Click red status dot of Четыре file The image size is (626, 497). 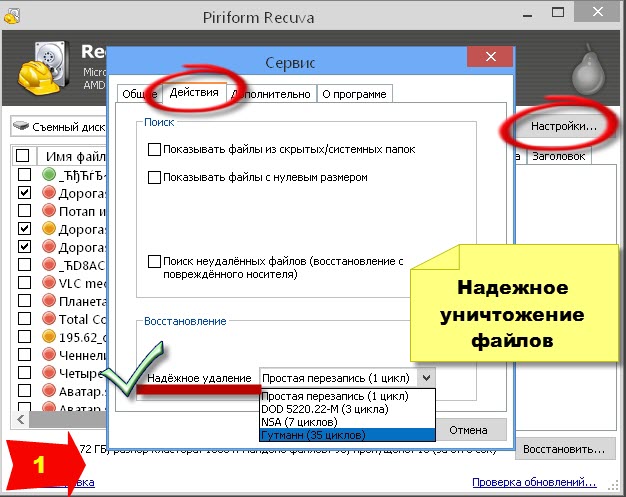(49, 372)
